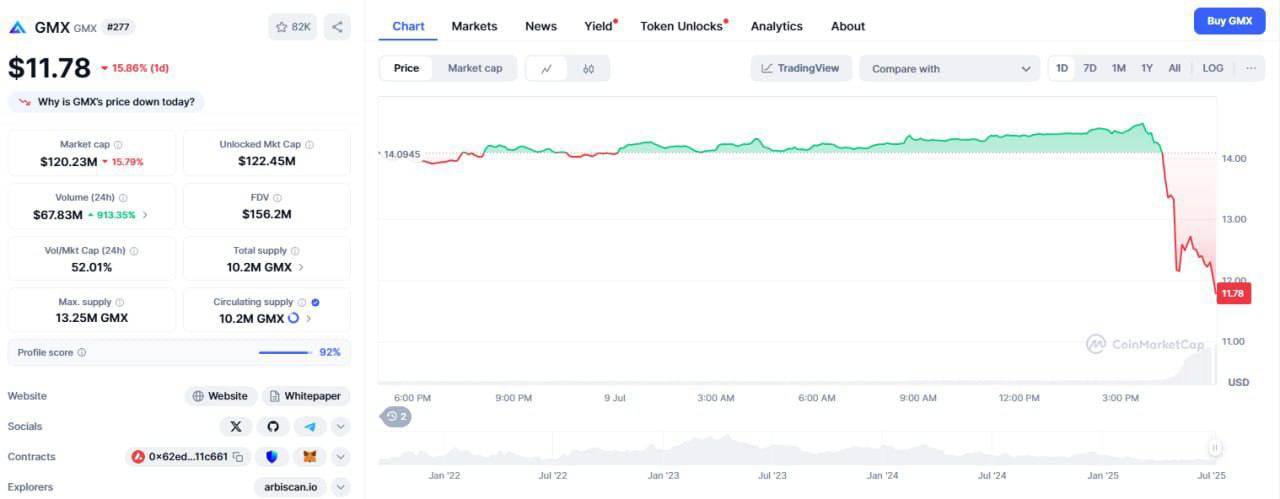Screen dimensions: 1280x499
Task: Expand Volume (24h) details chevron
Action: (146, 214)
